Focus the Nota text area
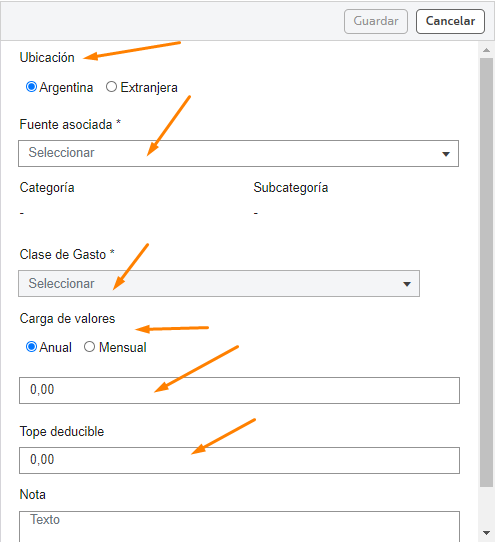Screen dimensions: 504x542 point(239,527)
